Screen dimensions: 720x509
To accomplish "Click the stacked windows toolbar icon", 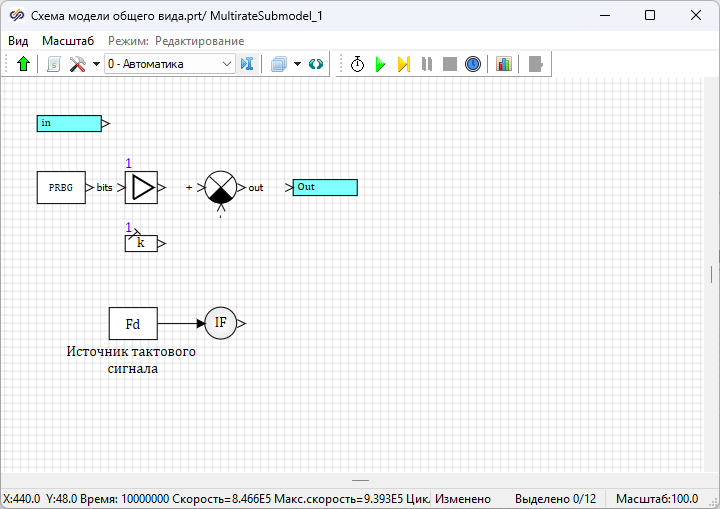I will click(279, 64).
